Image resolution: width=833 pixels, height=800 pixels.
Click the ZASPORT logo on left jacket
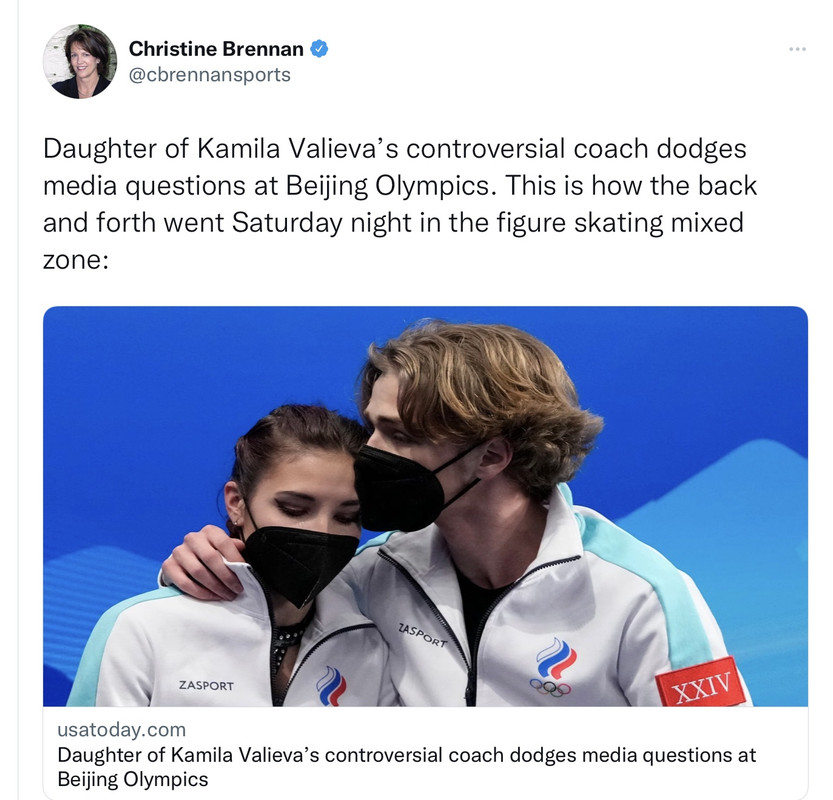(206, 685)
